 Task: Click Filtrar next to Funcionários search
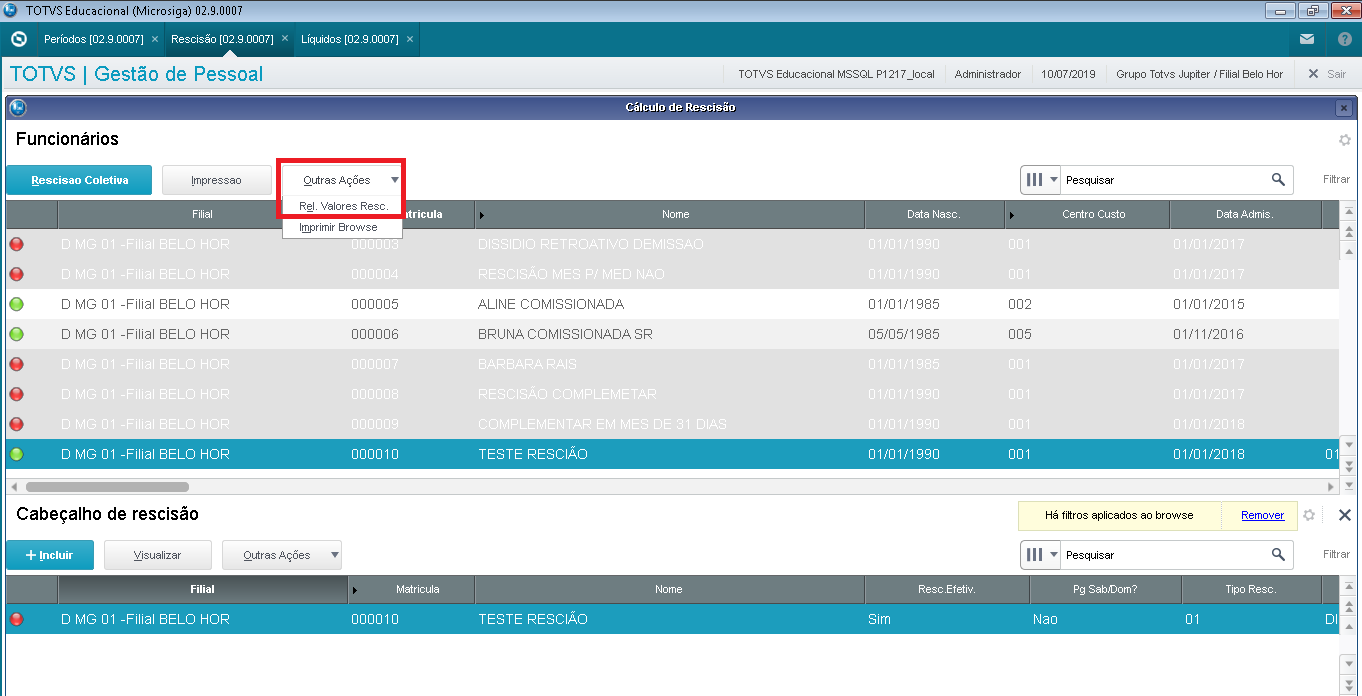tap(1336, 180)
